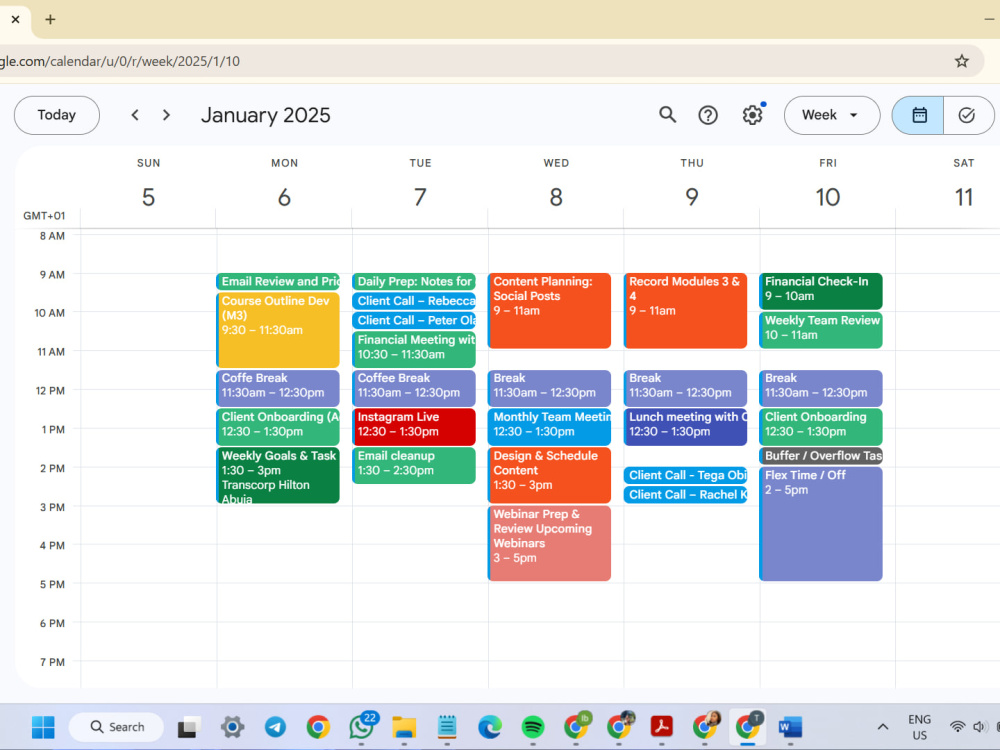Open Buffer / Overflow Tasks event
Image resolution: width=1000 pixels, height=750 pixels.
[821, 455]
